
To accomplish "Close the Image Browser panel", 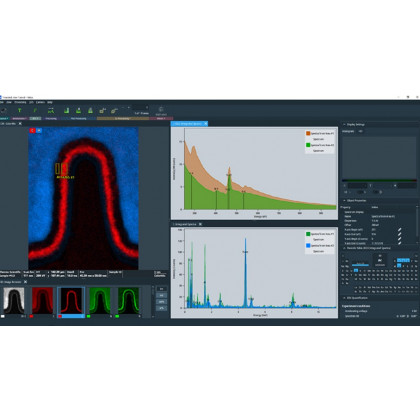I will coord(25,282).
